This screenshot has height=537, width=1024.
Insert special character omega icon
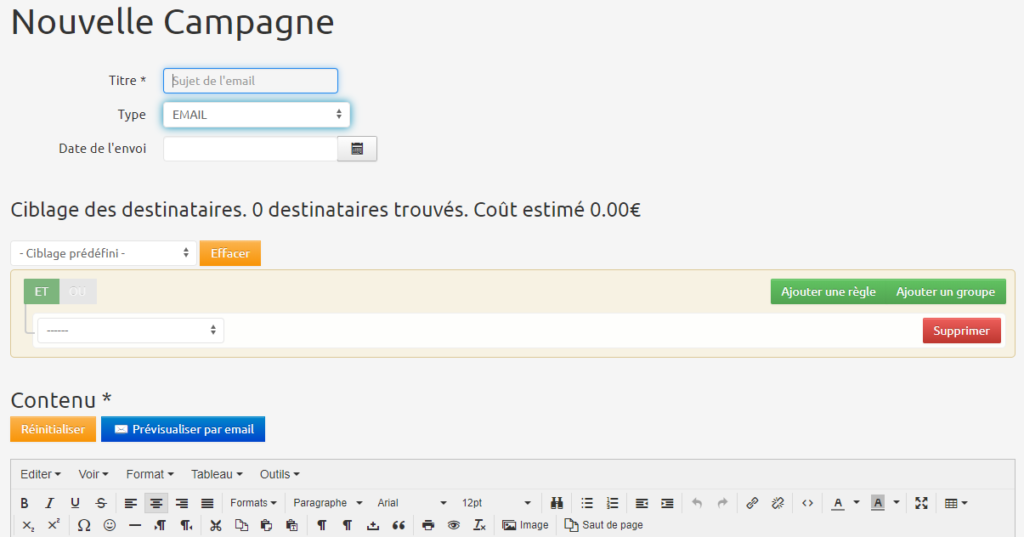pos(84,525)
